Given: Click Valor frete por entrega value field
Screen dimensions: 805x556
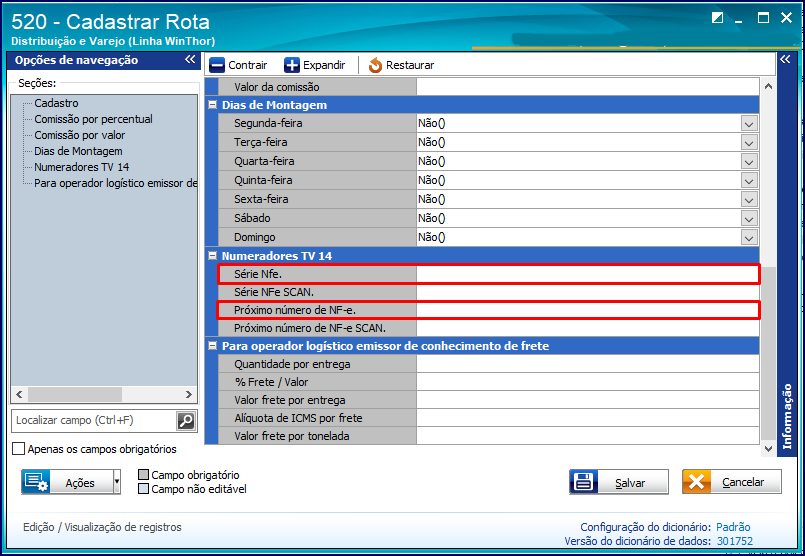Looking at the screenshot, I should pos(587,400).
